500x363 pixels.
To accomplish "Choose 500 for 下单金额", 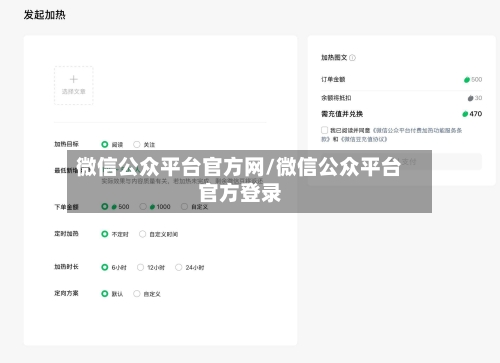I will (x=105, y=207).
